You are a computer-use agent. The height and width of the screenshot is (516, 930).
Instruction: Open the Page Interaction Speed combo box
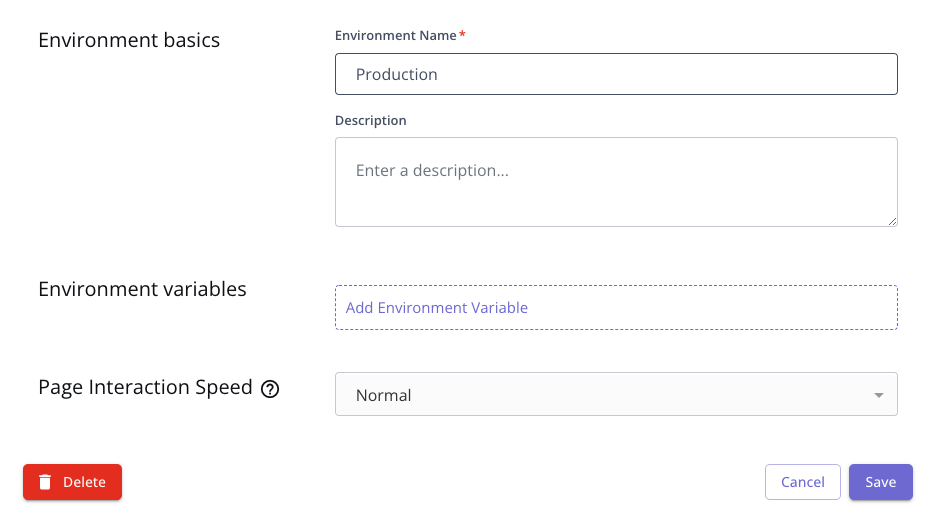[615, 395]
